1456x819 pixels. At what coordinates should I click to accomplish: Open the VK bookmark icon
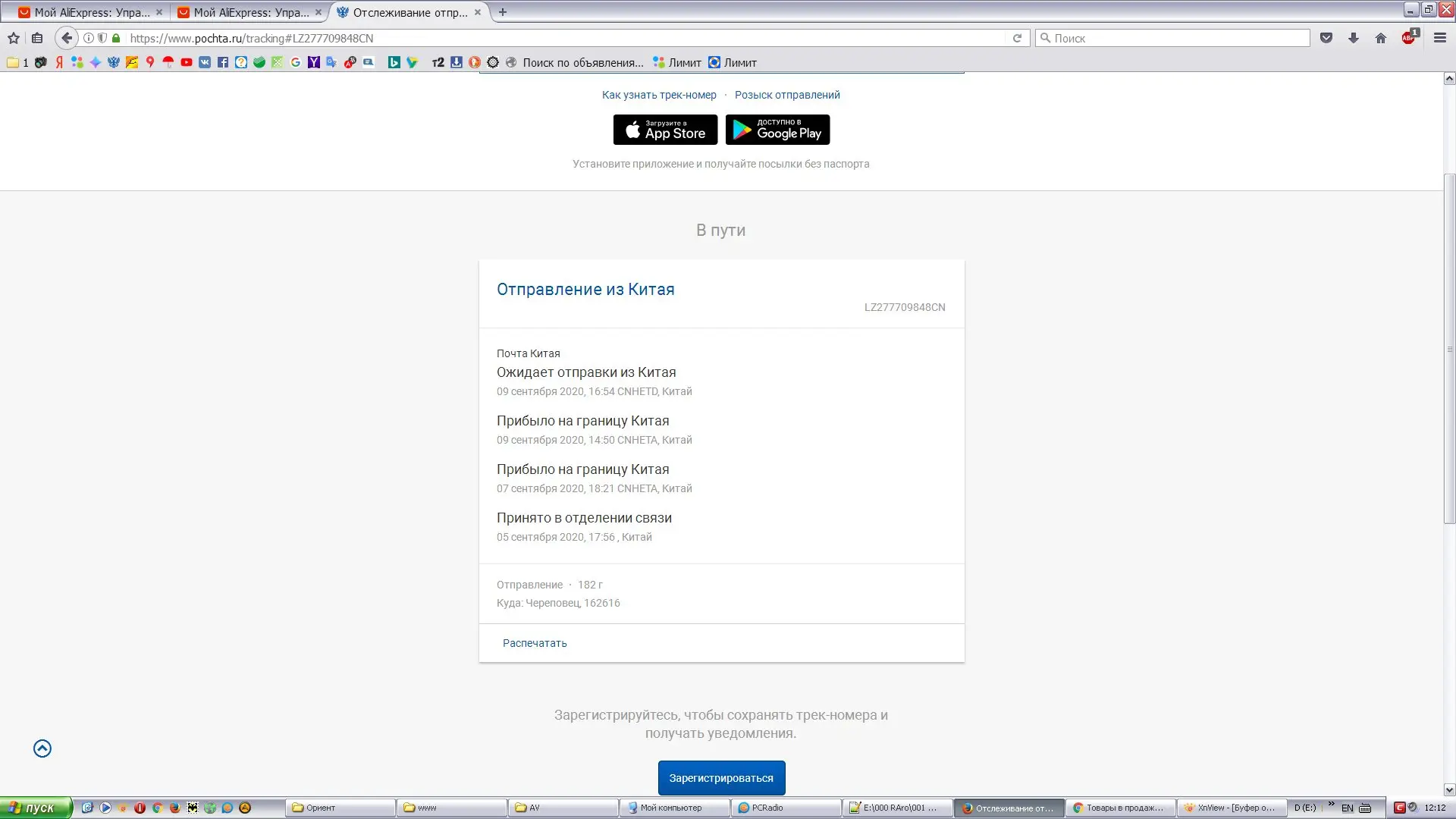tap(205, 62)
